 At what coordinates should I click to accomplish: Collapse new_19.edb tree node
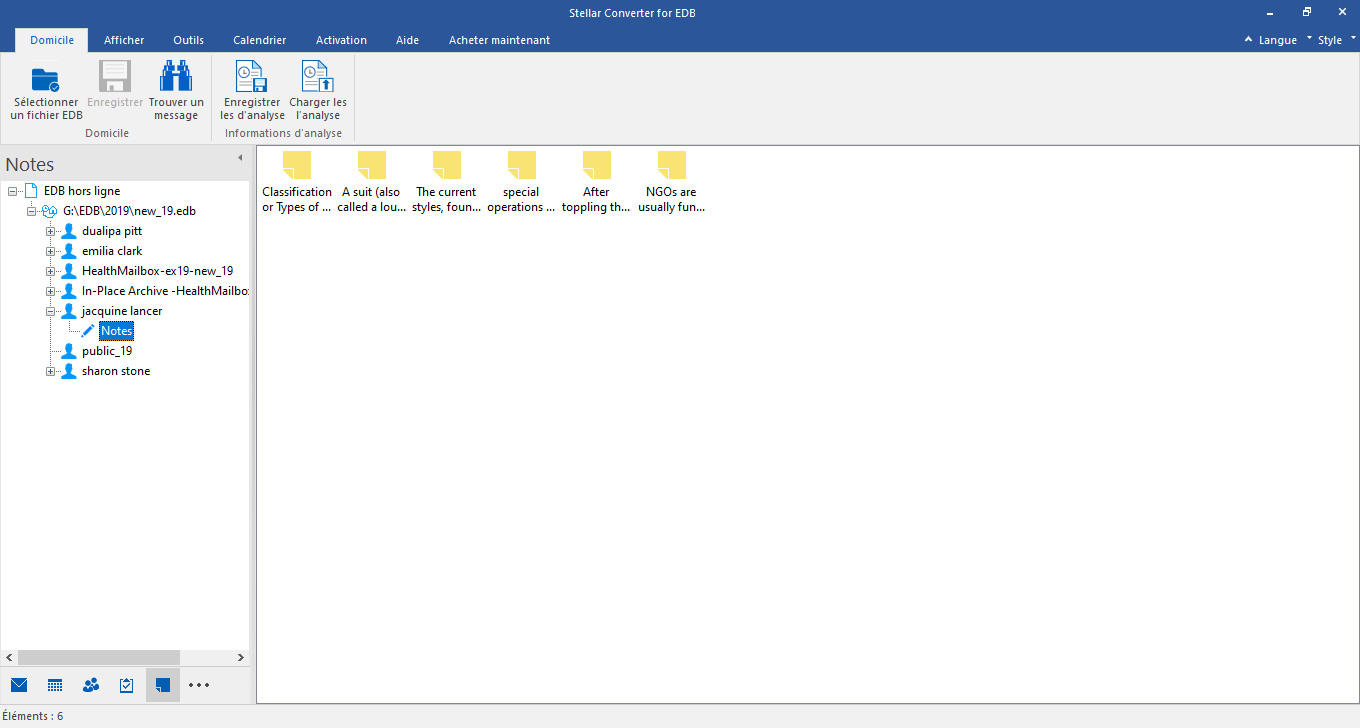[31, 211]
